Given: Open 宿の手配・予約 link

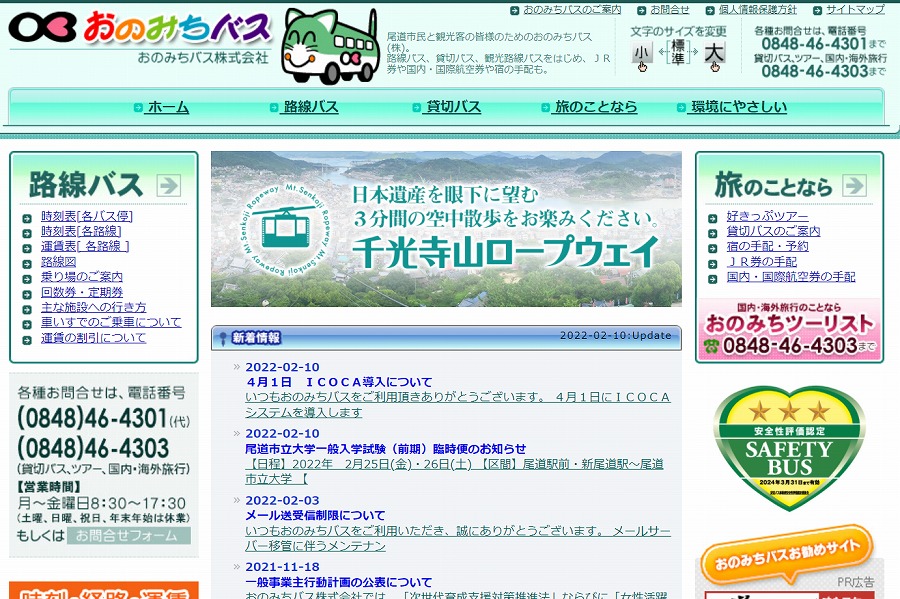Looking at the screenshot, I should pyautogui.click(x=767, y=246).
